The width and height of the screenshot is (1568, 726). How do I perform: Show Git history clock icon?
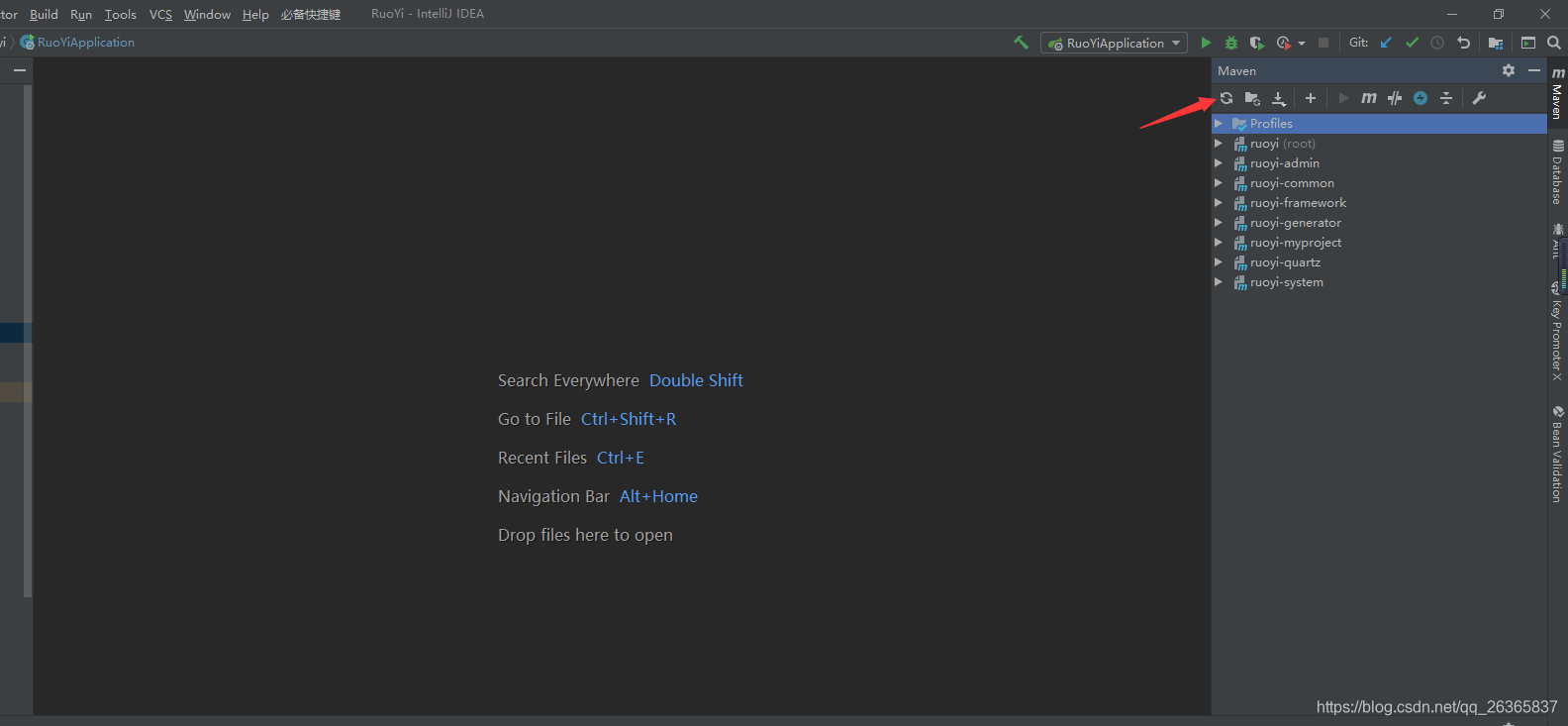[x=1437, y=43]
